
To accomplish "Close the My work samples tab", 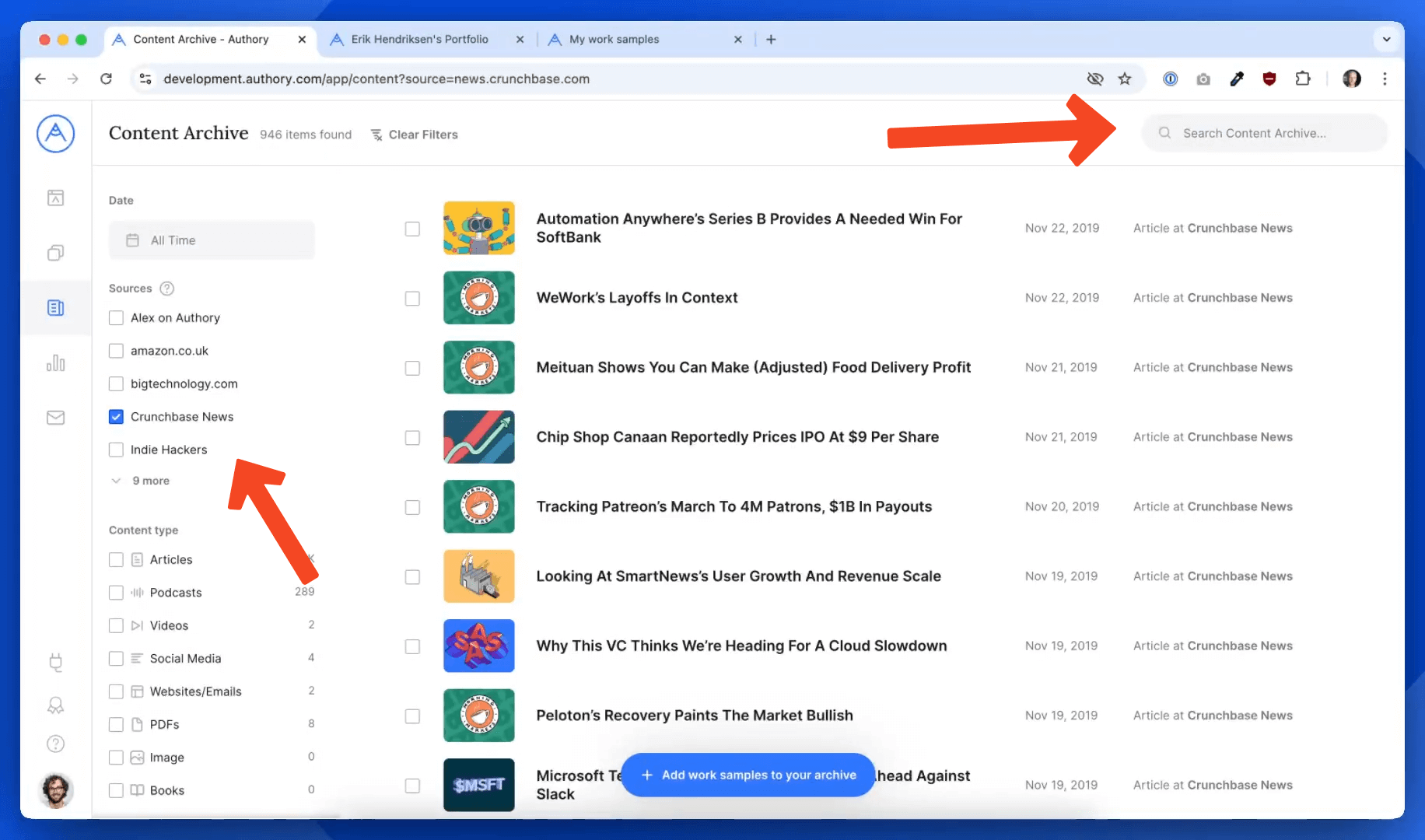I will coord(738,40).
